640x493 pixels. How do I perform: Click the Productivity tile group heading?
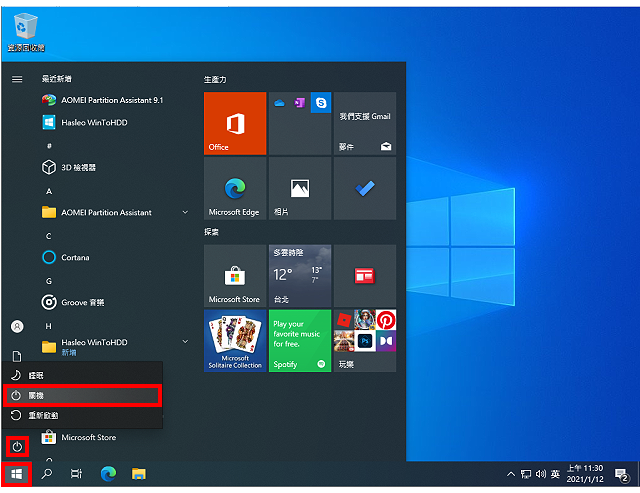click(215, 80)
